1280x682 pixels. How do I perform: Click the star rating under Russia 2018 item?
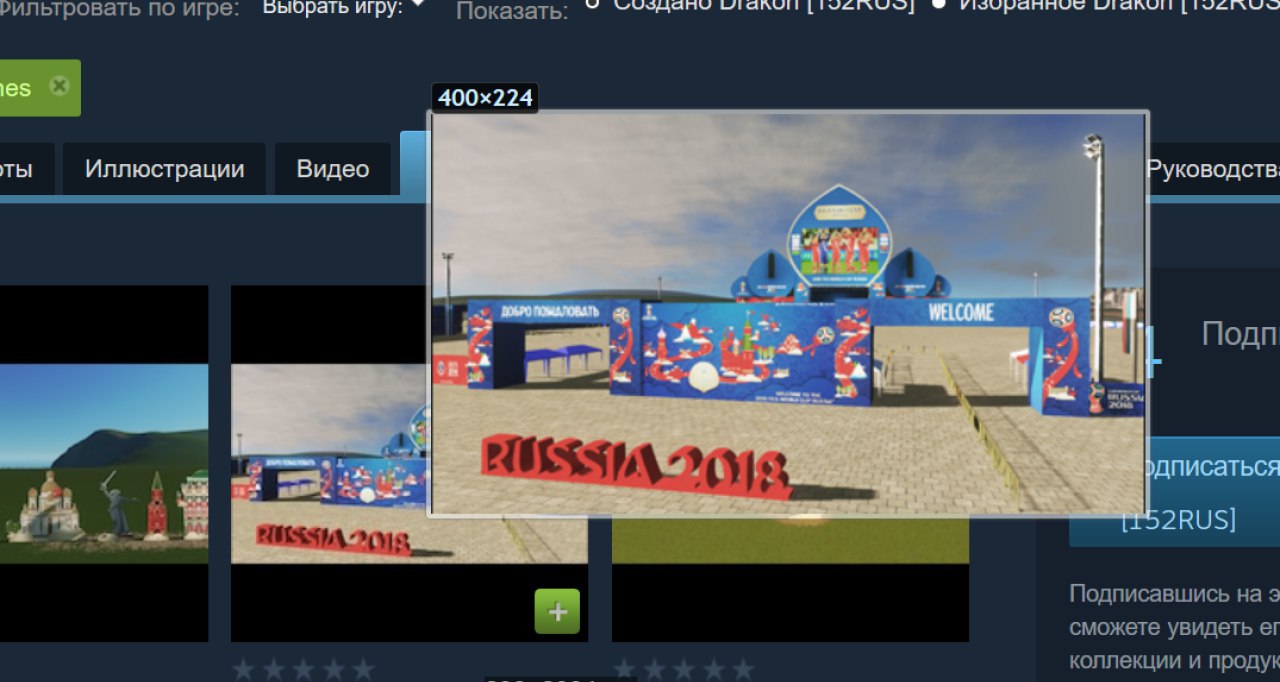coord(303,669)
